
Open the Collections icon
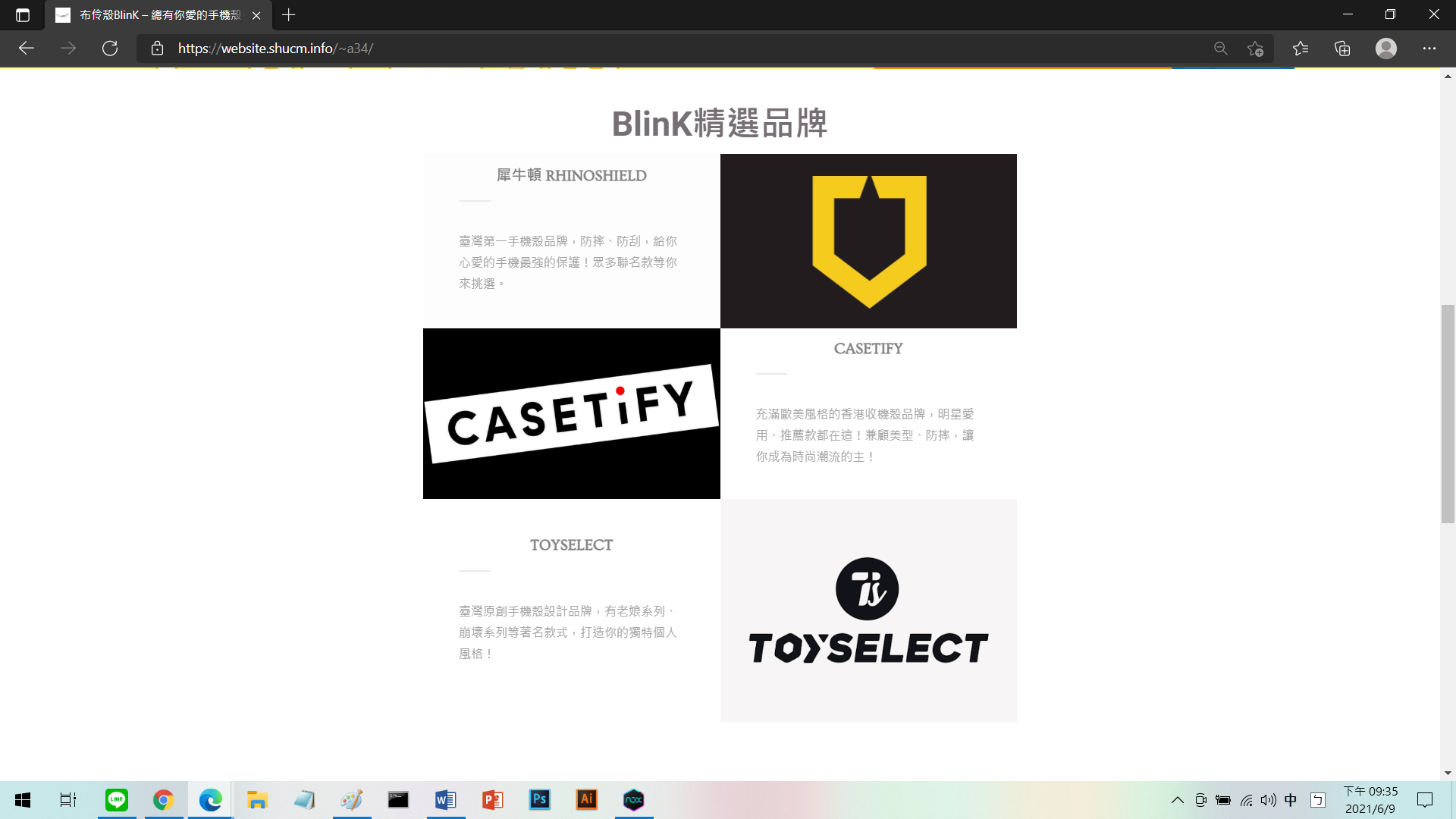tap(1342, 49)
